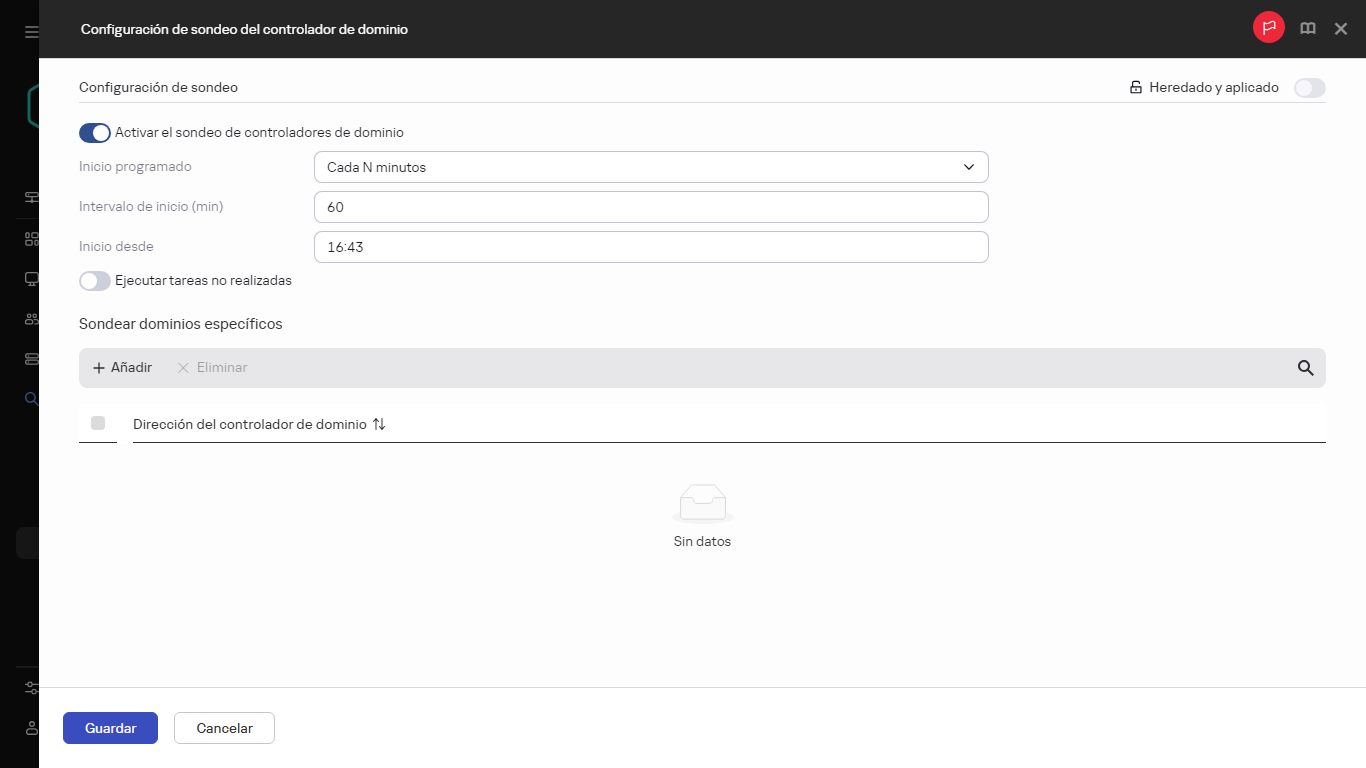Click the lock icon beside Heredado y aplicado
This screenshot has height=768, width=1366.
click(1135, 87)
